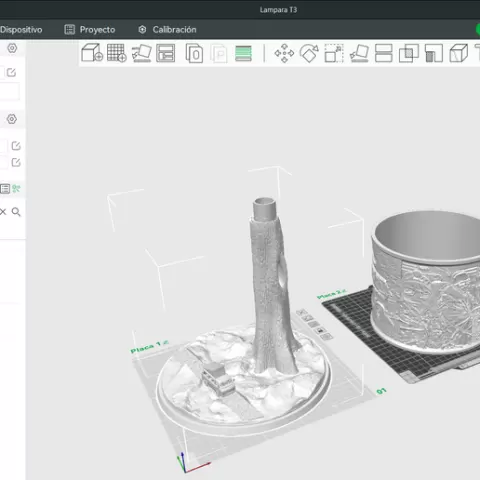Click the Add plate grid icon
Viewport: 480px width, 480px height.
(117, 53)
